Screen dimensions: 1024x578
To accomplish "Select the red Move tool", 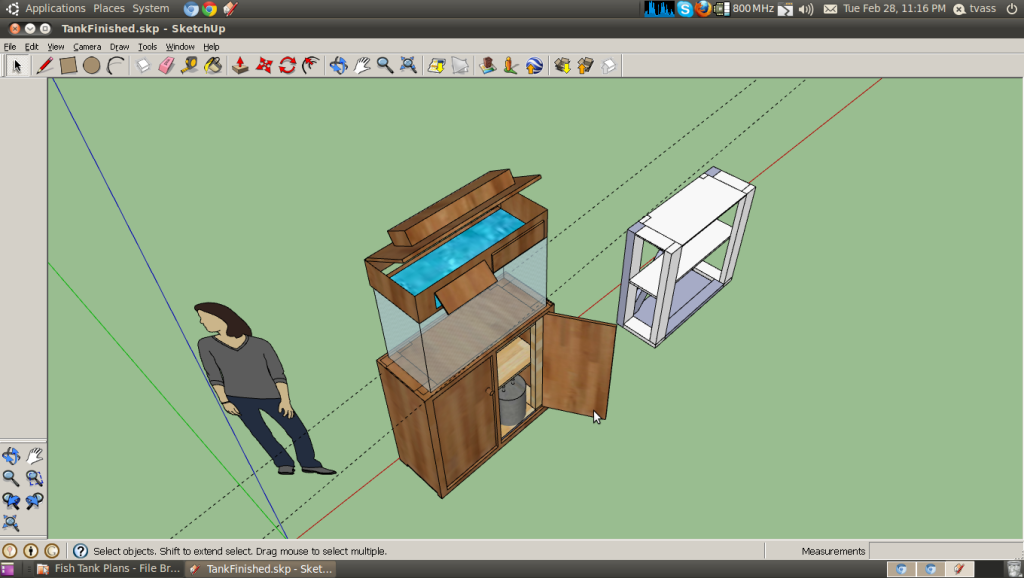I will 264,65.
